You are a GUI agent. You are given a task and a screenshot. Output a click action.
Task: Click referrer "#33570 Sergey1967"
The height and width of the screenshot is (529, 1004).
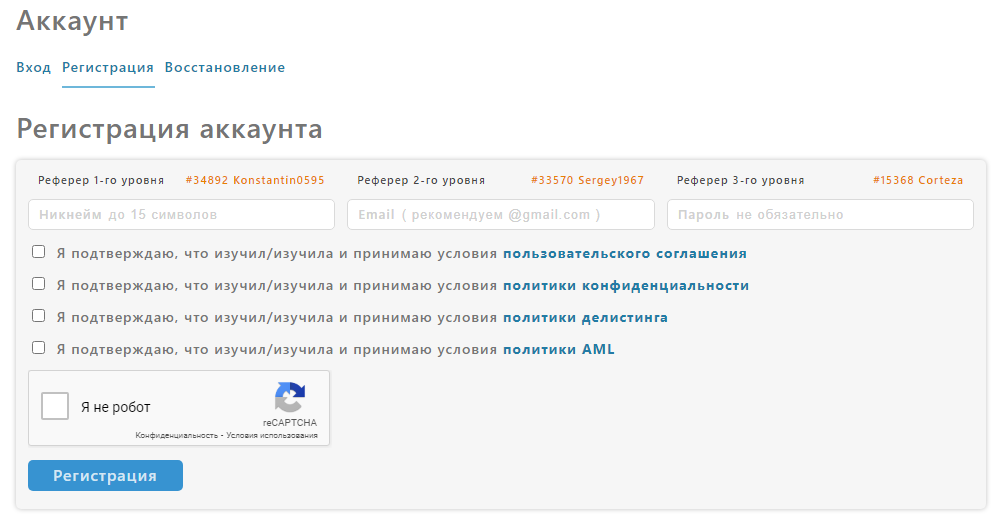point(587,181)
